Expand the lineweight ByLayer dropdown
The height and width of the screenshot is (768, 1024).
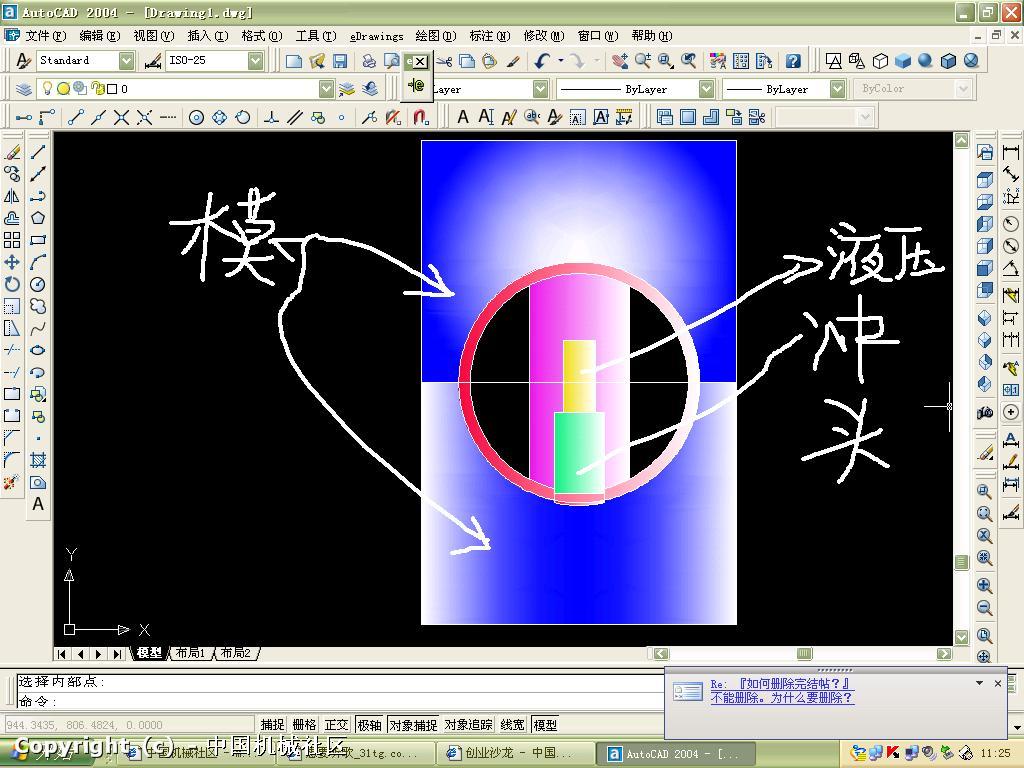point(837,89)
